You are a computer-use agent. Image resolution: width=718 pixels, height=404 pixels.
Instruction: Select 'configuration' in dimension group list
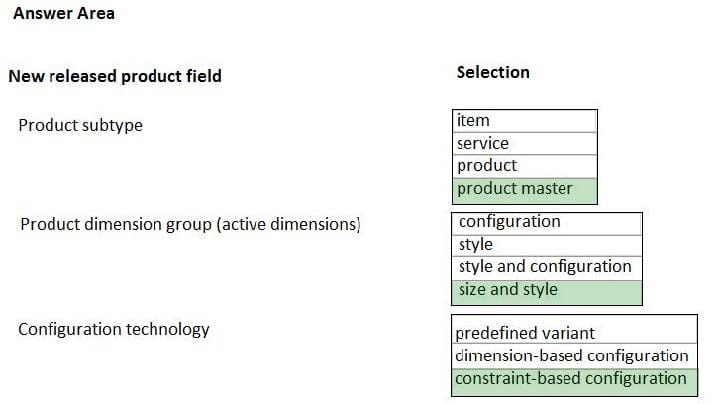pyautogui.click(x=547, y=224)
